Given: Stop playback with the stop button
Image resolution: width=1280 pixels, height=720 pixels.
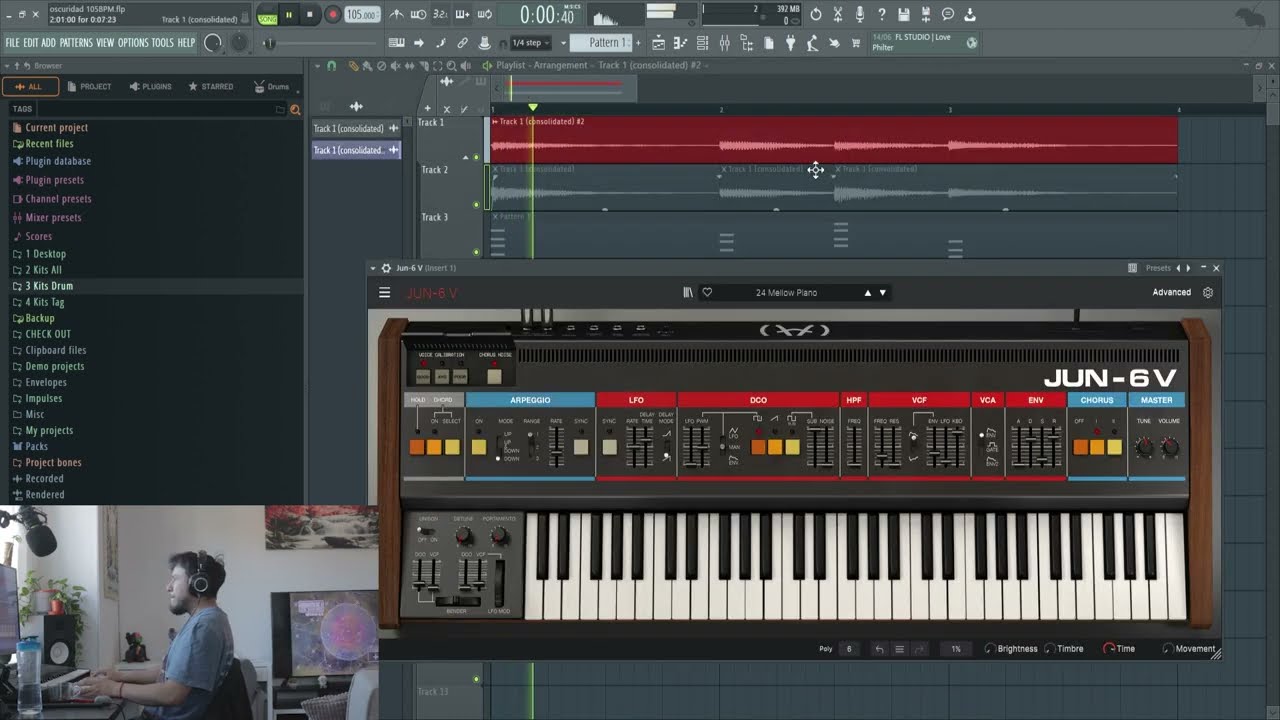Looking at the screenshot, I should (x=310, y=15).
